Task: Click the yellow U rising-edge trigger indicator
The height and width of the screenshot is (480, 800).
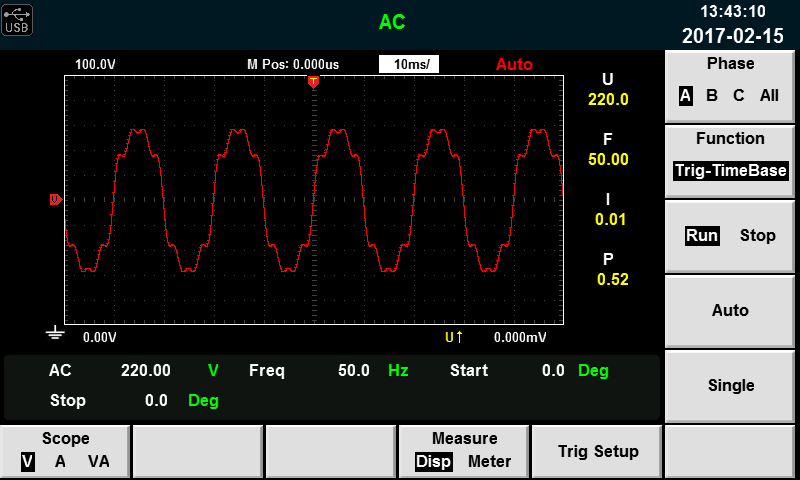Action: [454, 337]
